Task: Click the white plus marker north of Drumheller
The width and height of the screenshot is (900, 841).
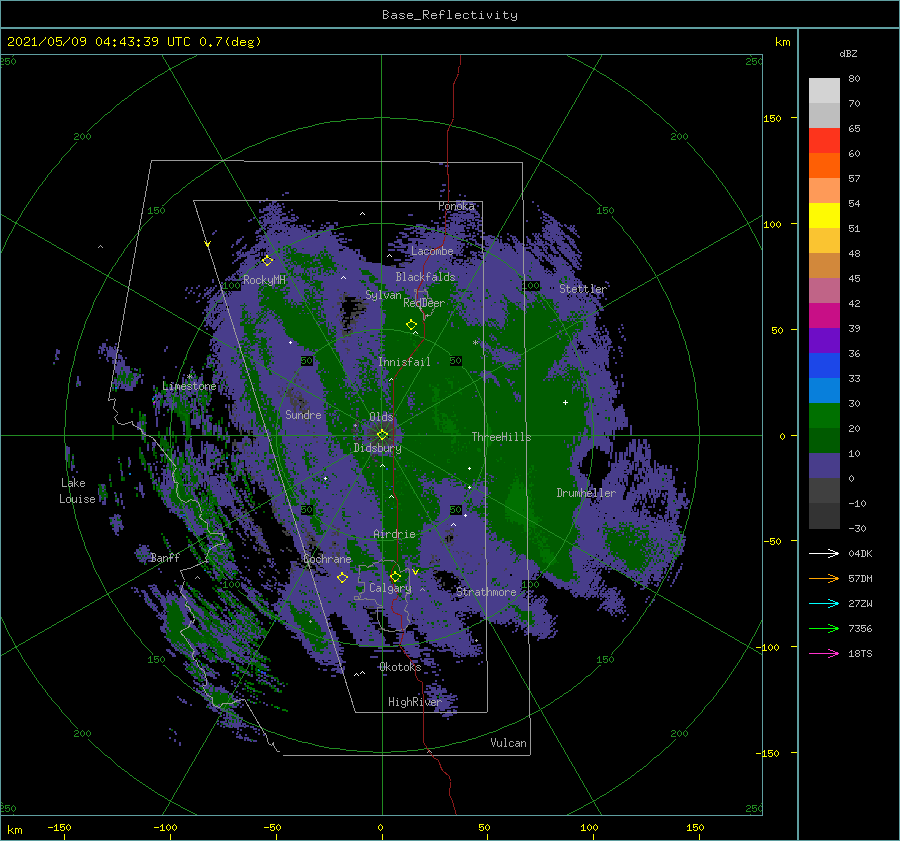Action: click(x=565, y=402)
